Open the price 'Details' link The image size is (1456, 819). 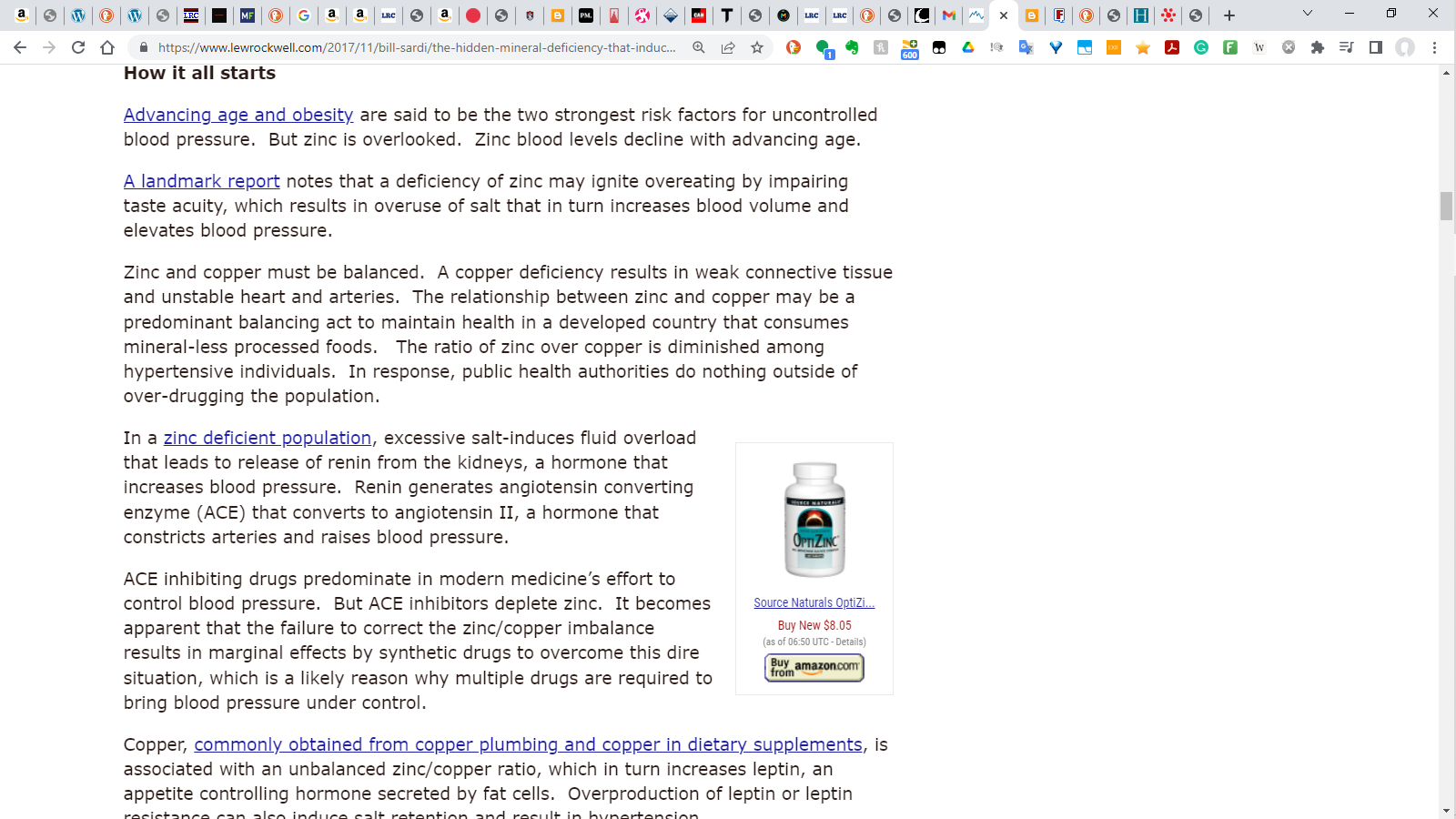pyautogui.click(x=850, y=642)
